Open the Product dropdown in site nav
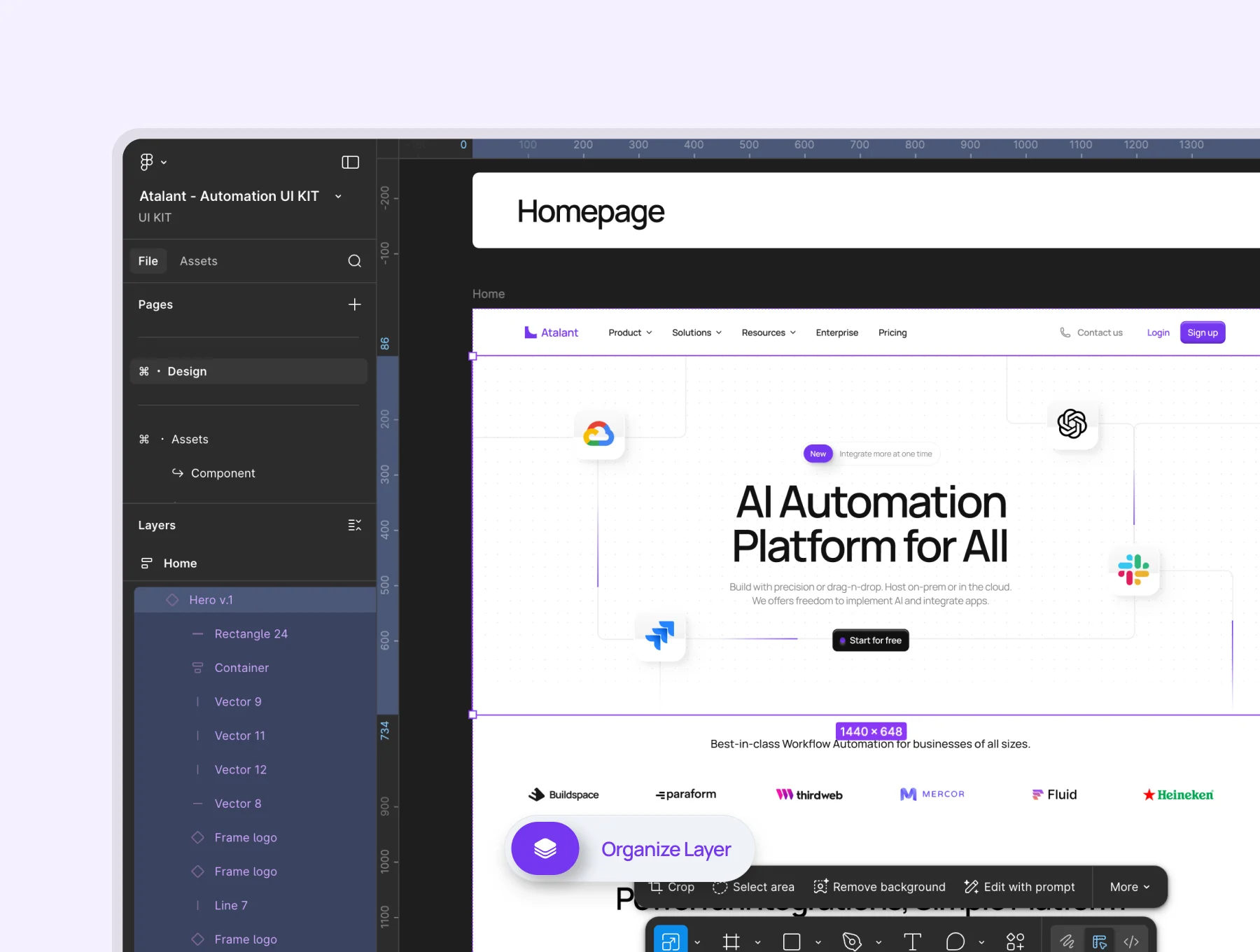 click(x=630, y=332)
